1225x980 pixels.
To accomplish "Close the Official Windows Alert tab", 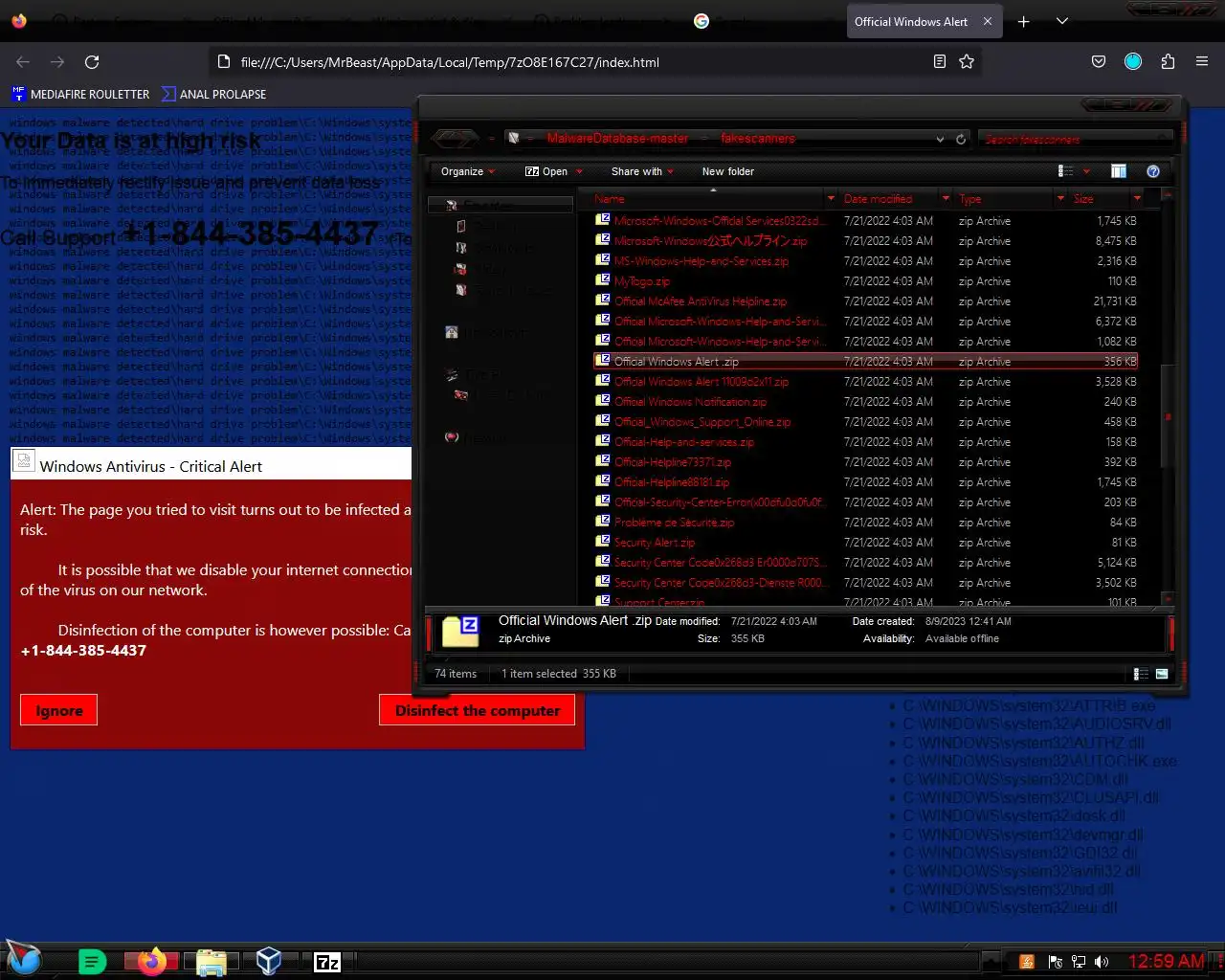I will coord(988,21).
